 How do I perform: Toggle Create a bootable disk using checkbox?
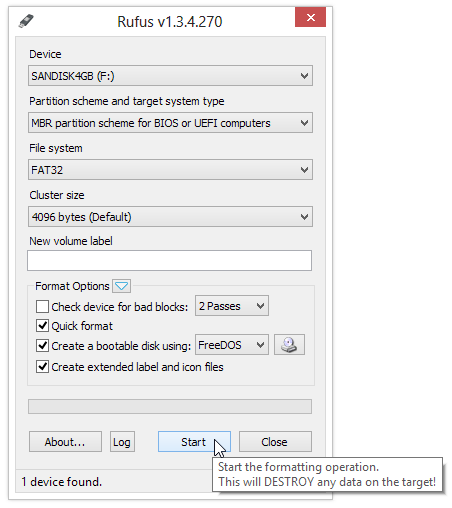(x=42, y=346)
